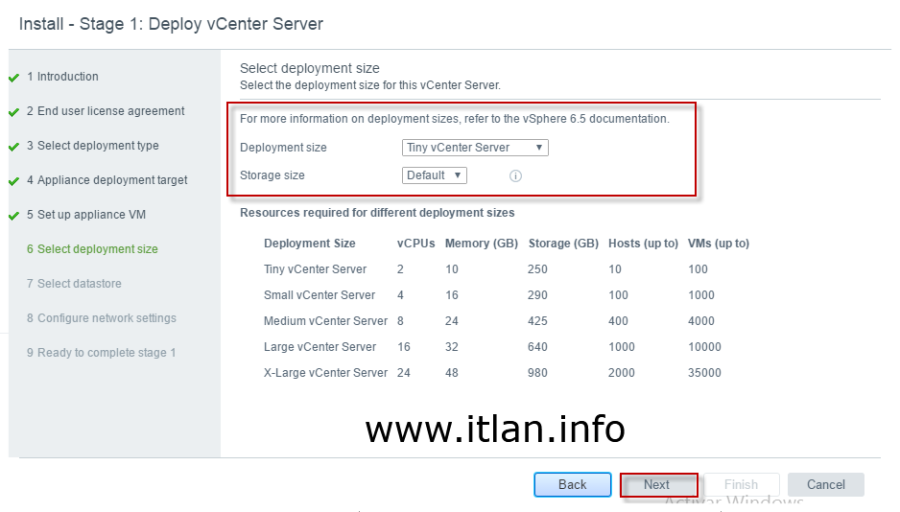900x512 pixels.
Task: Select step 6 Select deployment size
Action: pyautogui.click(x=91, y=249)
